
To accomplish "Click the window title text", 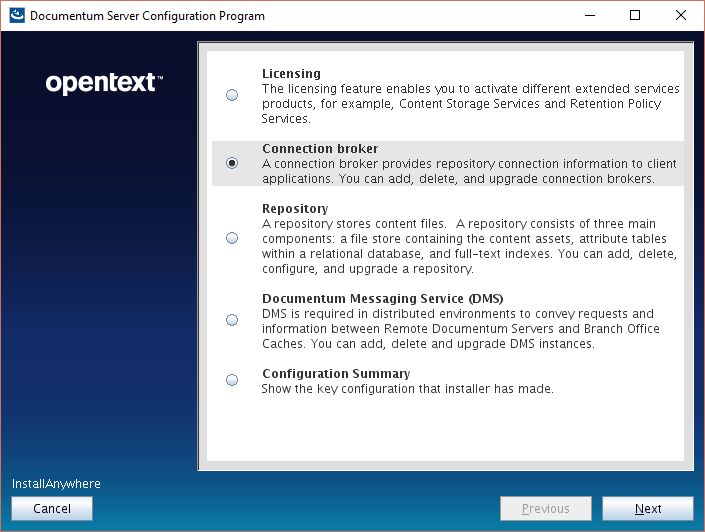I will click(x=147, y=16).
